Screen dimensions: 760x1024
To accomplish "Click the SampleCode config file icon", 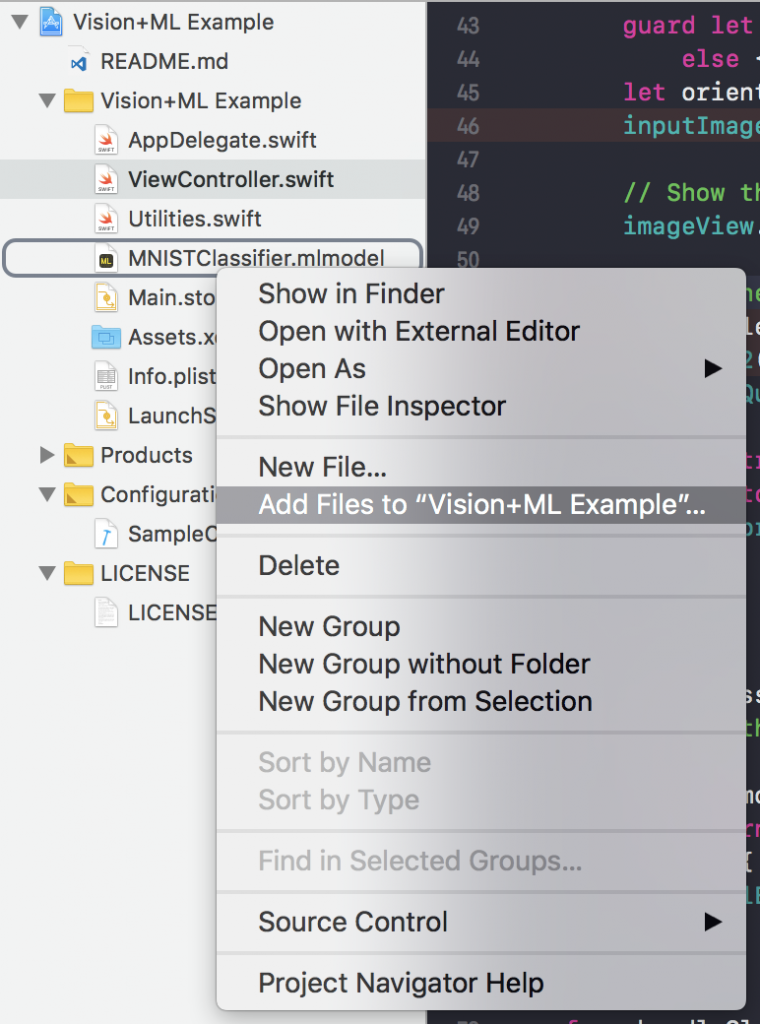I will [106, 534].
